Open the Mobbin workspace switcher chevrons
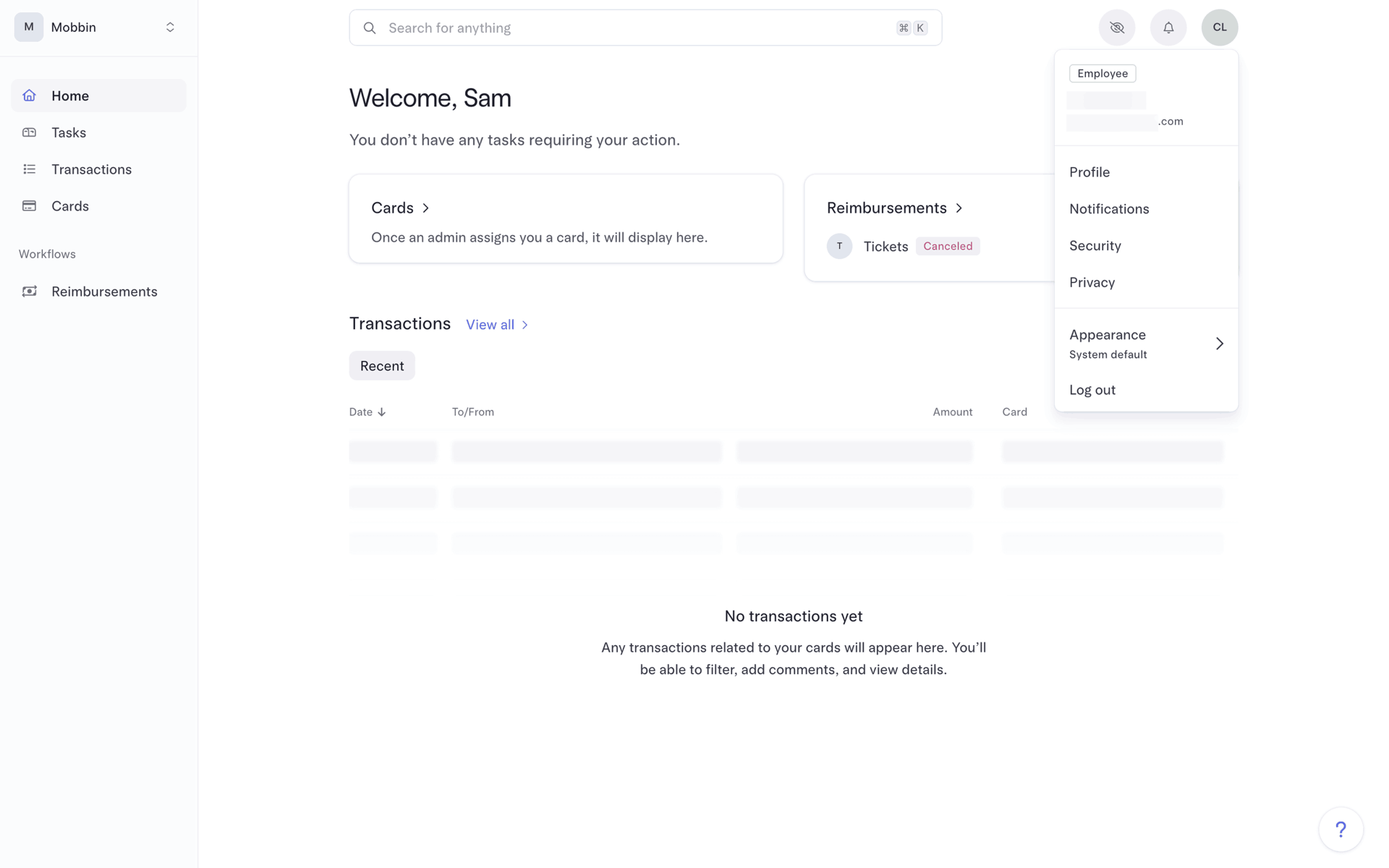The width and height of the screenshot is (1389, 868). [x=170, y=27]
